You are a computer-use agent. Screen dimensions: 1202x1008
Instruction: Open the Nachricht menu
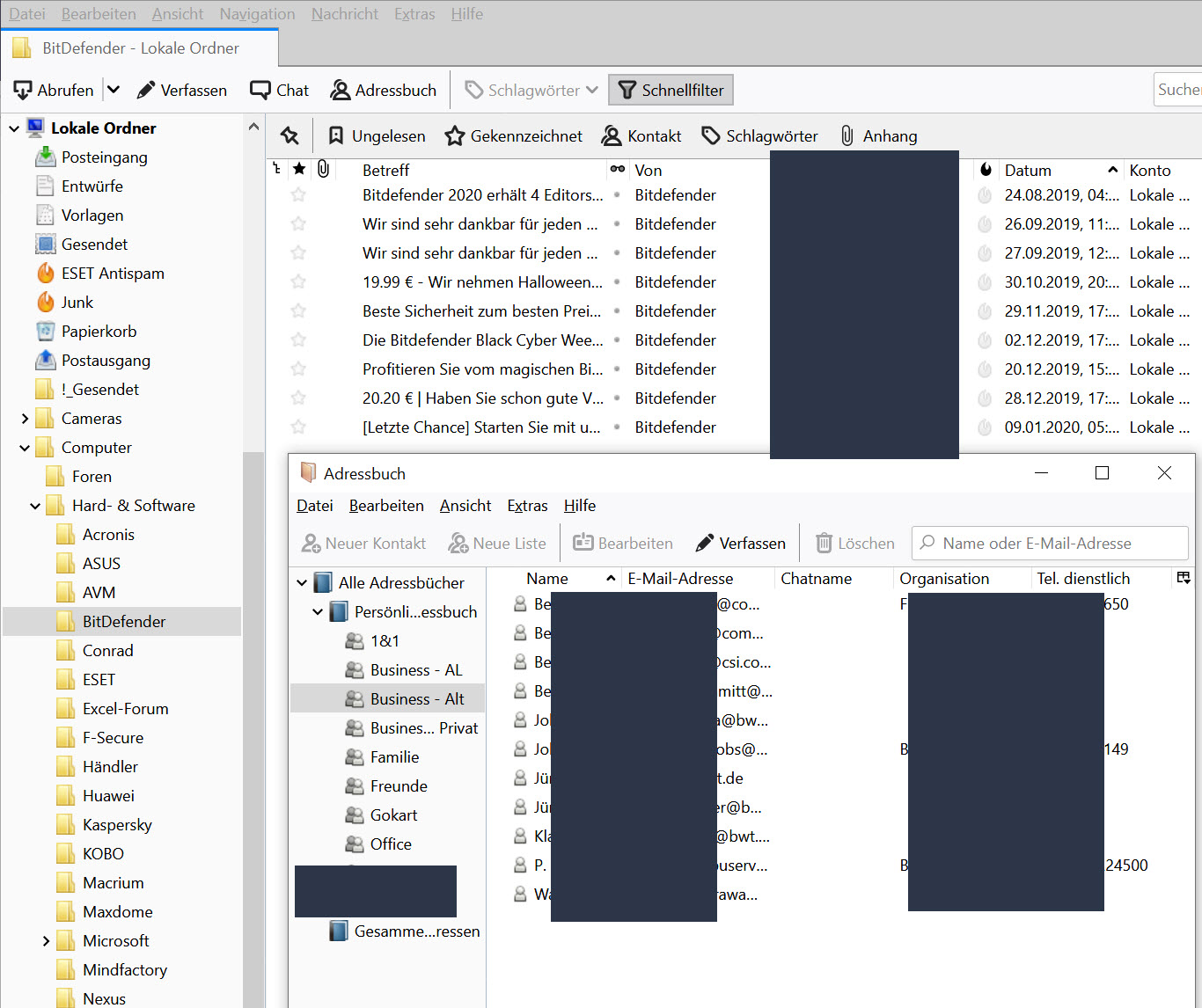tap(344, 14)
